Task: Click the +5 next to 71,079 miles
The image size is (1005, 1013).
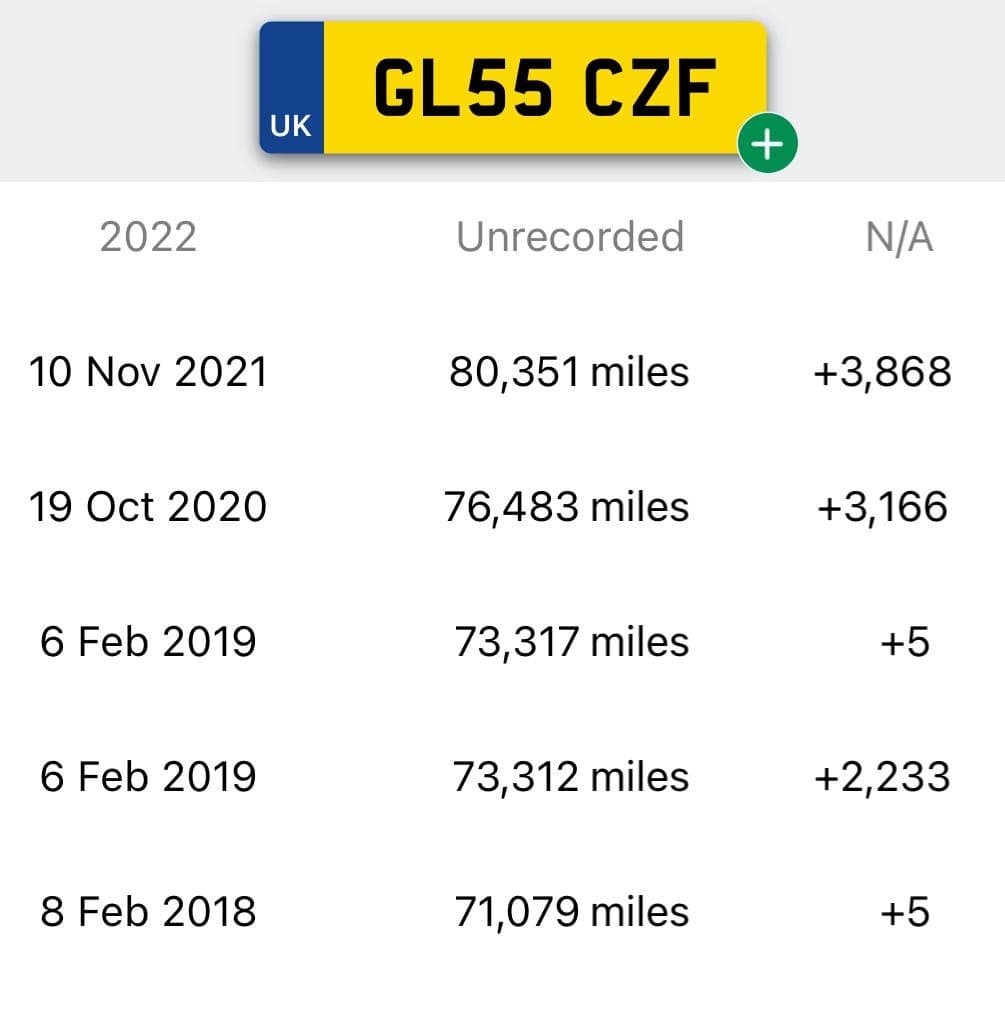Action: pos(905,912)
